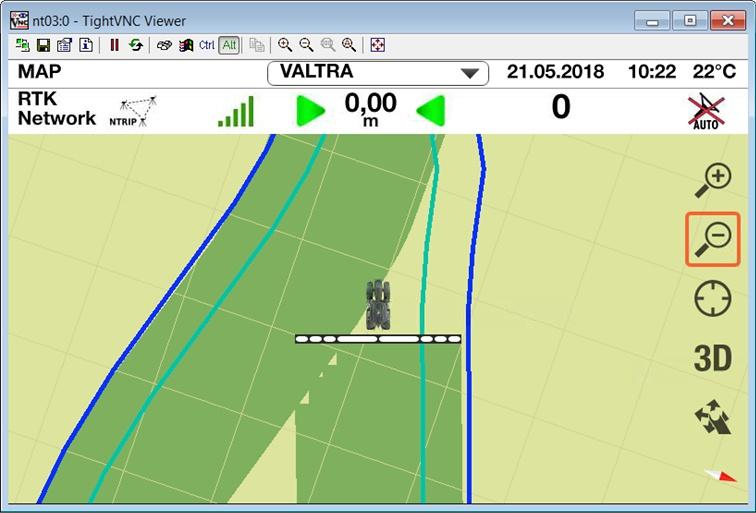Save session with the floppy disk icon
The image size is (756, 513).
(43, 45)
